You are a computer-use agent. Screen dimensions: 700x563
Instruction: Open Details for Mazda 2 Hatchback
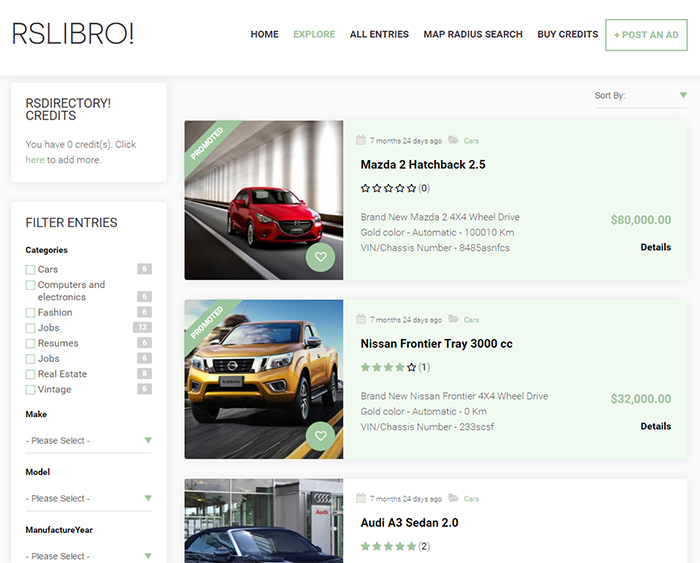point(655,247)
